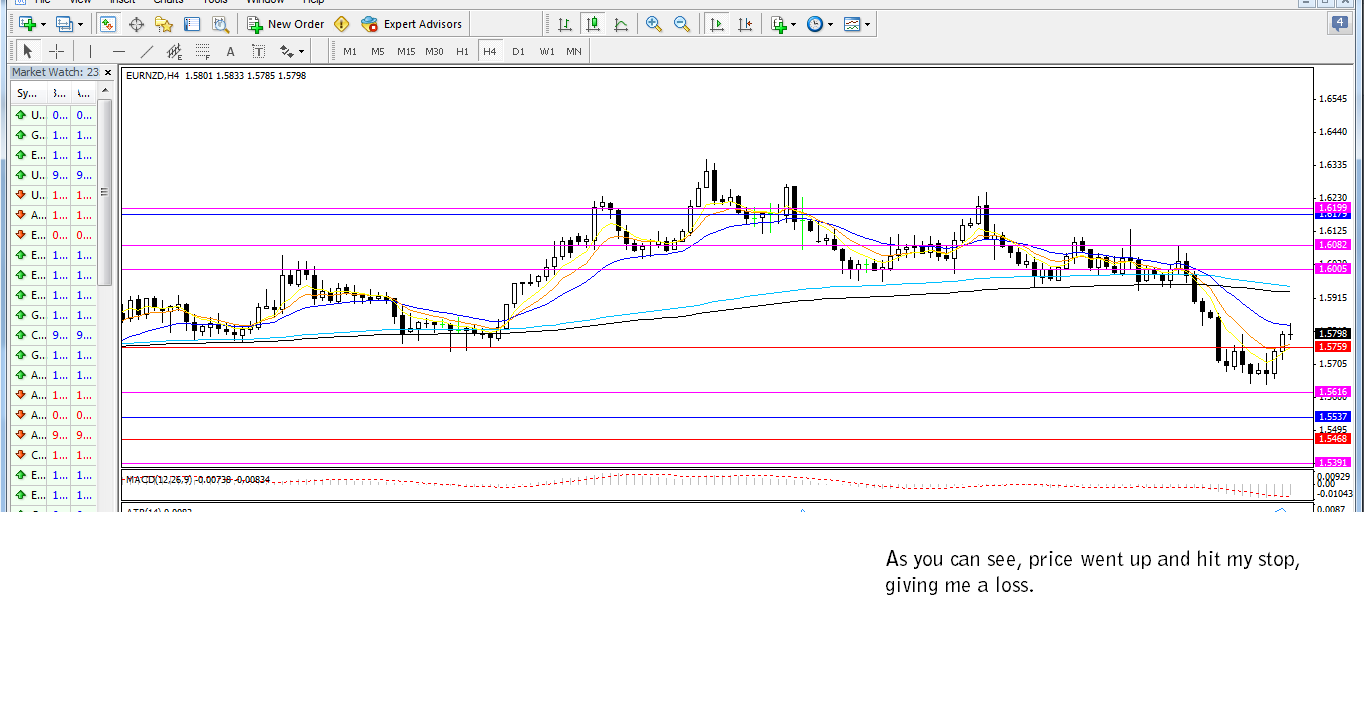Open the Profiles icon
The width and height of the screenshot is (1366, 718).
coord(65,24)
